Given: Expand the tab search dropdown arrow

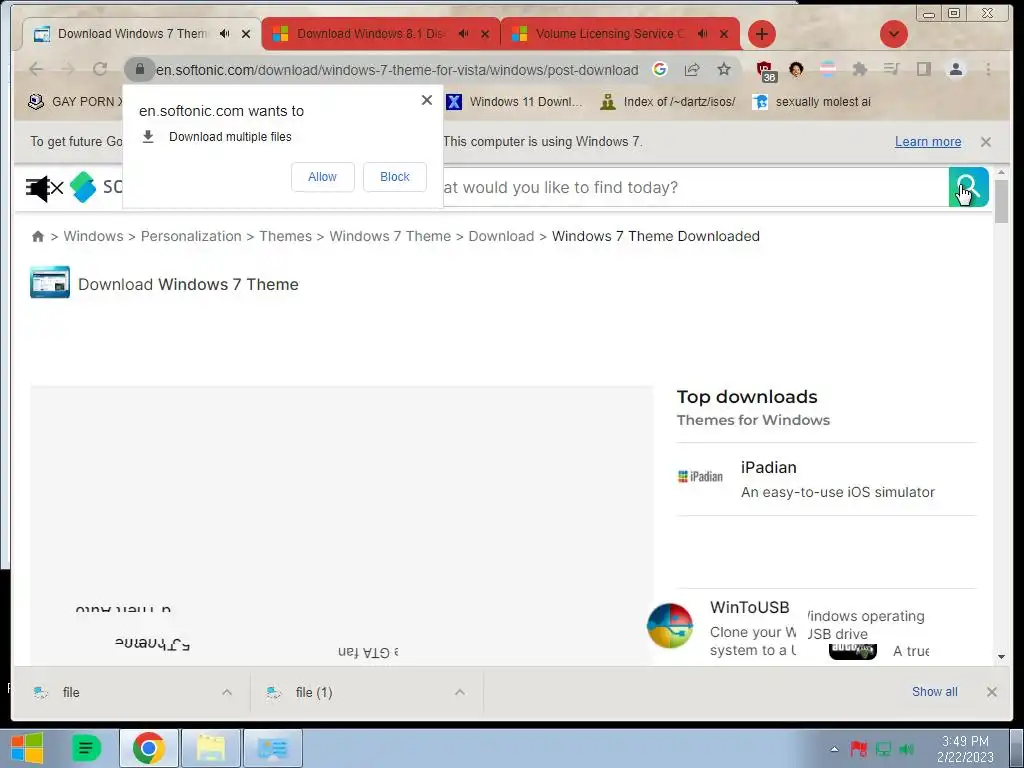Looking at the screenshot, I should point(894,34).
